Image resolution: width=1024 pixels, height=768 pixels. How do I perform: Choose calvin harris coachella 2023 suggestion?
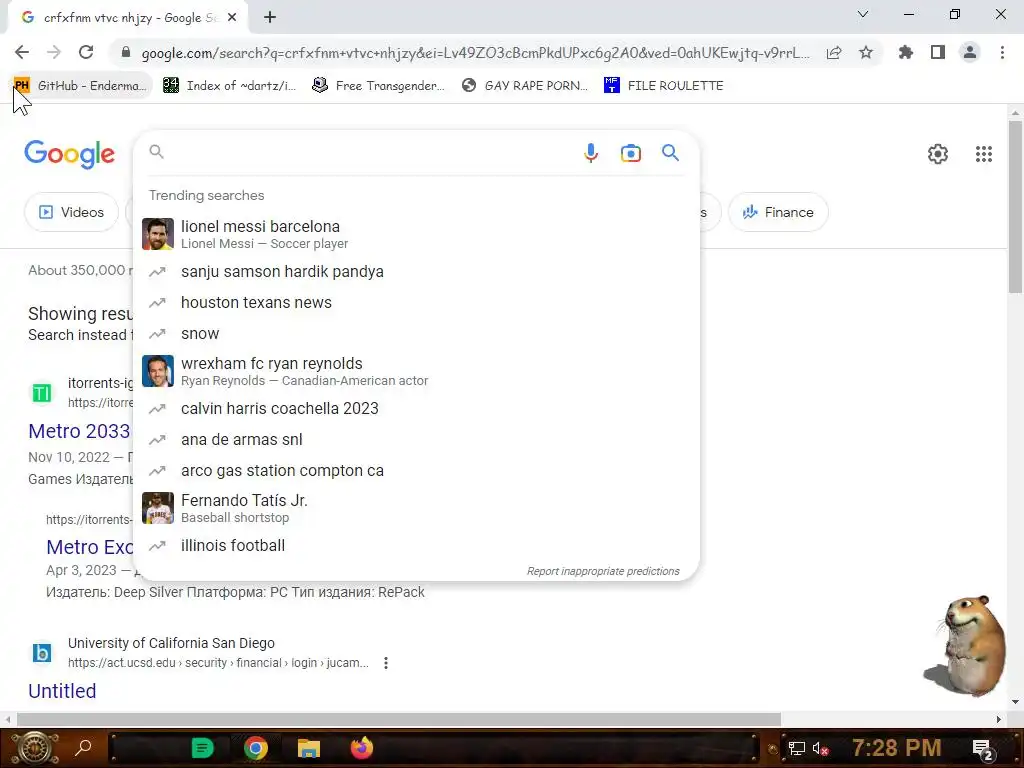click(416, 409)
